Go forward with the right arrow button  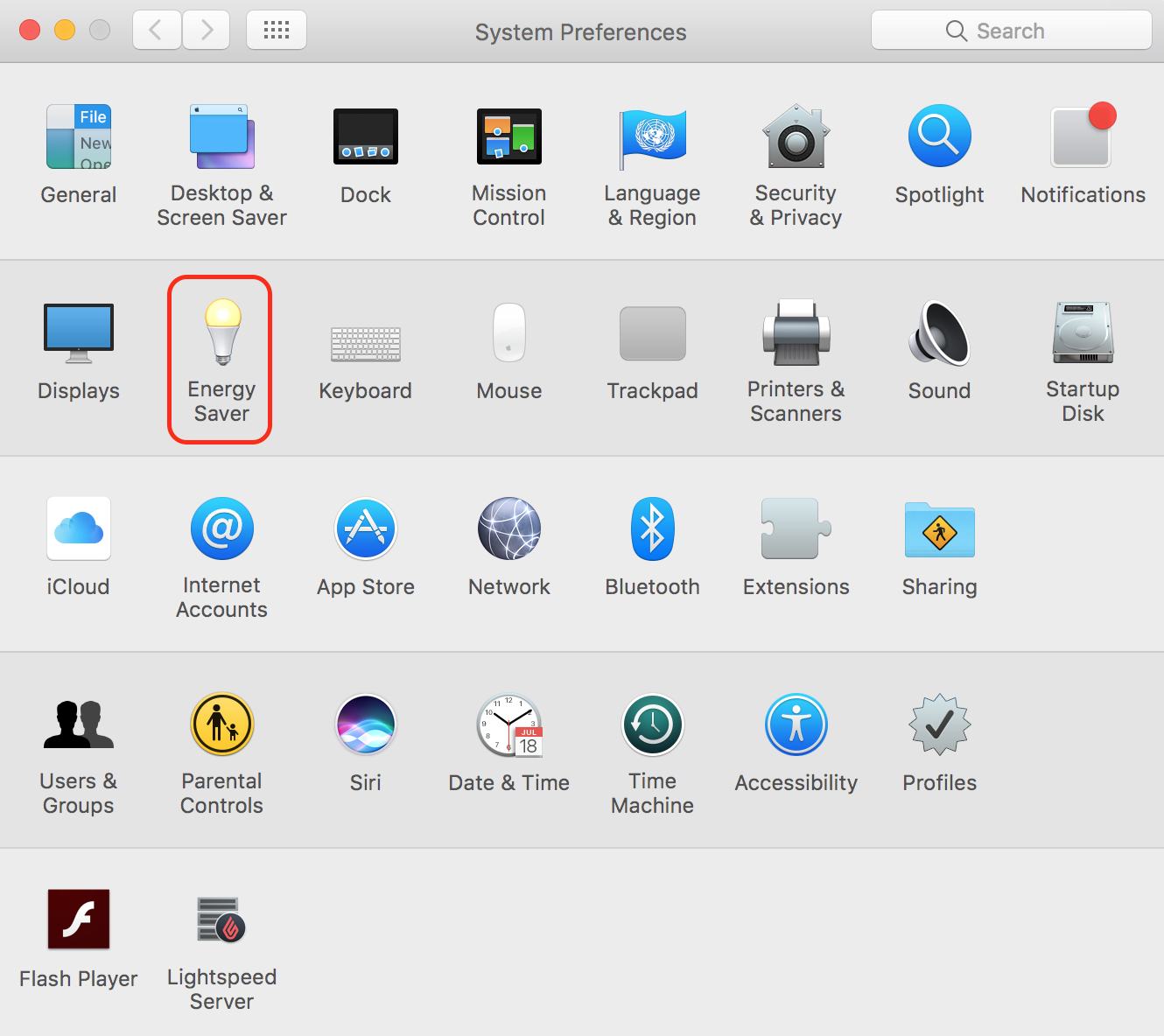tap(206, 31)
